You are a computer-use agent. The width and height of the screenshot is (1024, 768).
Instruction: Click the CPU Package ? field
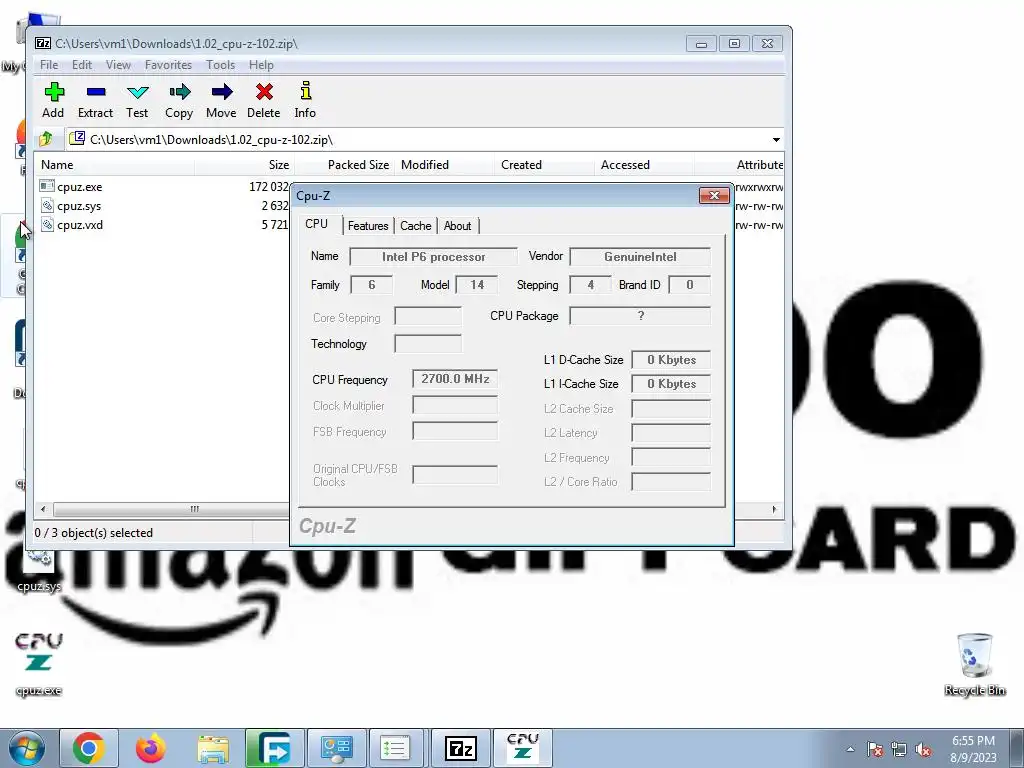click(640, 316)
